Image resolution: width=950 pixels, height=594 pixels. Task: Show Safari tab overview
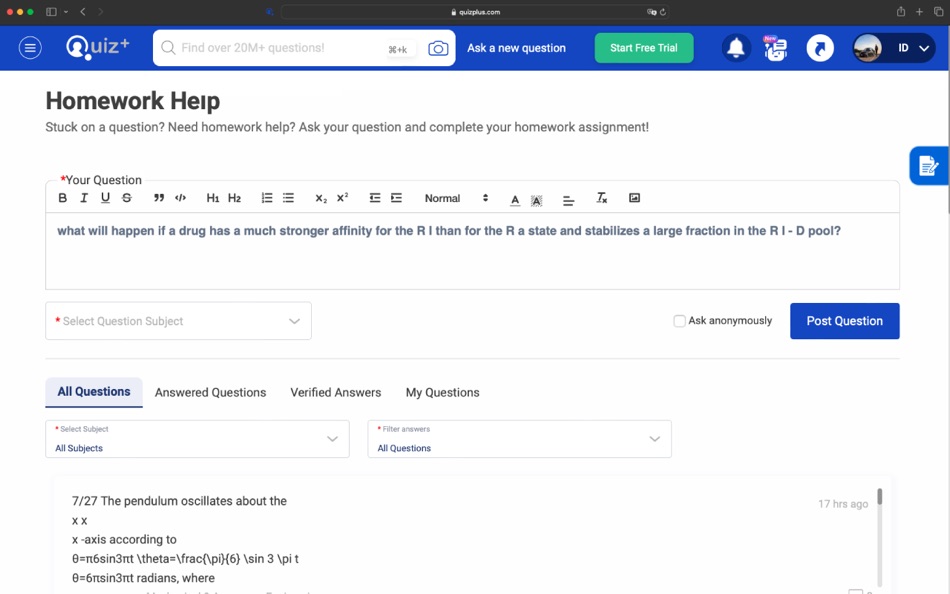pyautogui.click(x=938, y=12)
